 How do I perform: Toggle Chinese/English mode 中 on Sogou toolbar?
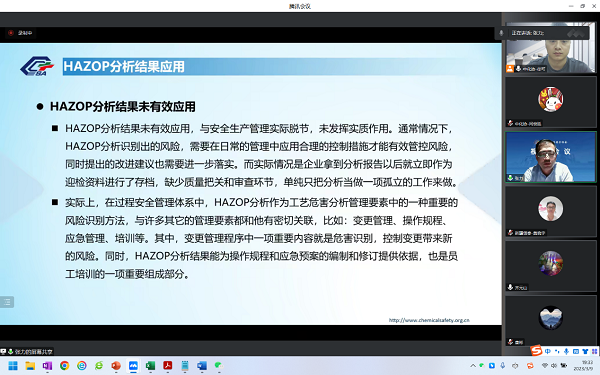pyautogui.click(x=548, y=351)
